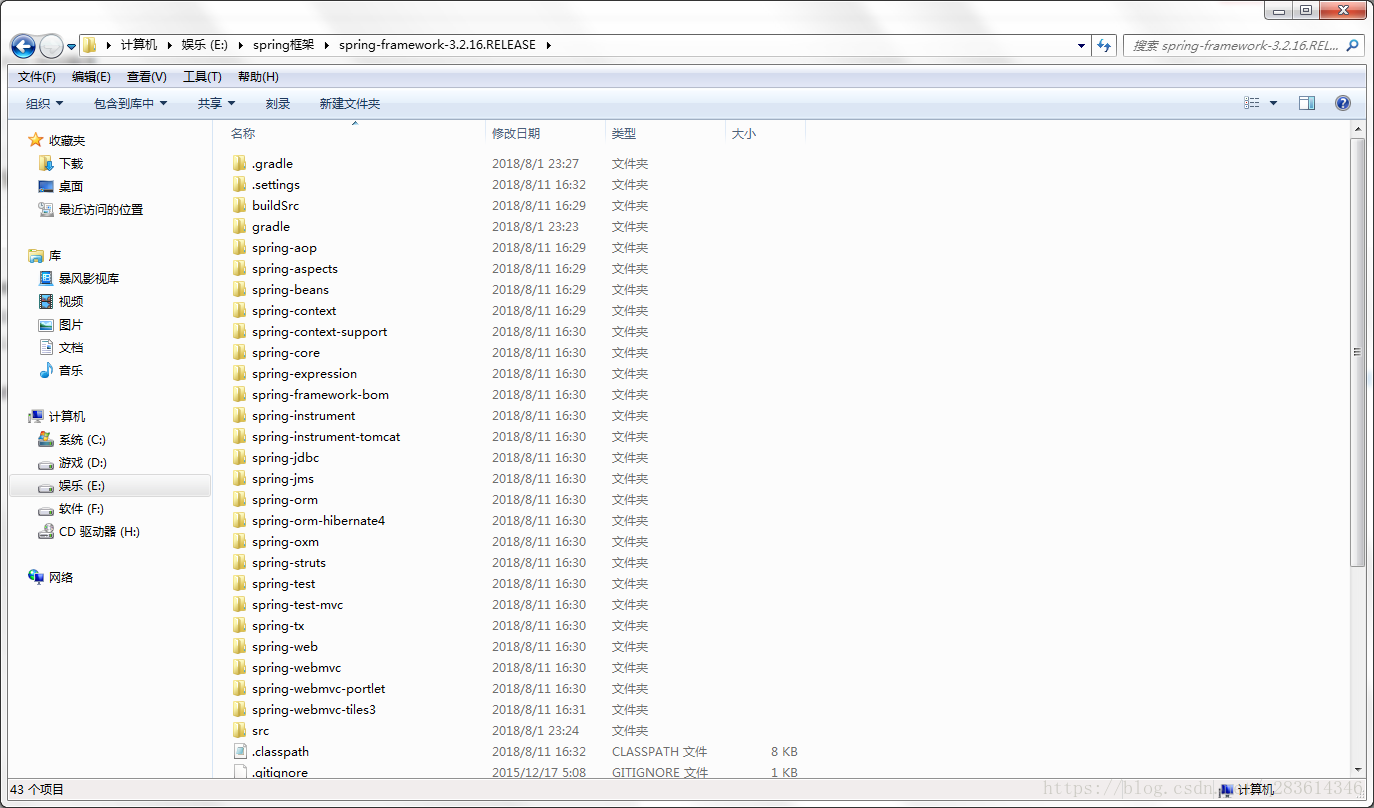Click the 文档 library icon
This screenshot has width=1374, height=808.
[x=46, y=347]
